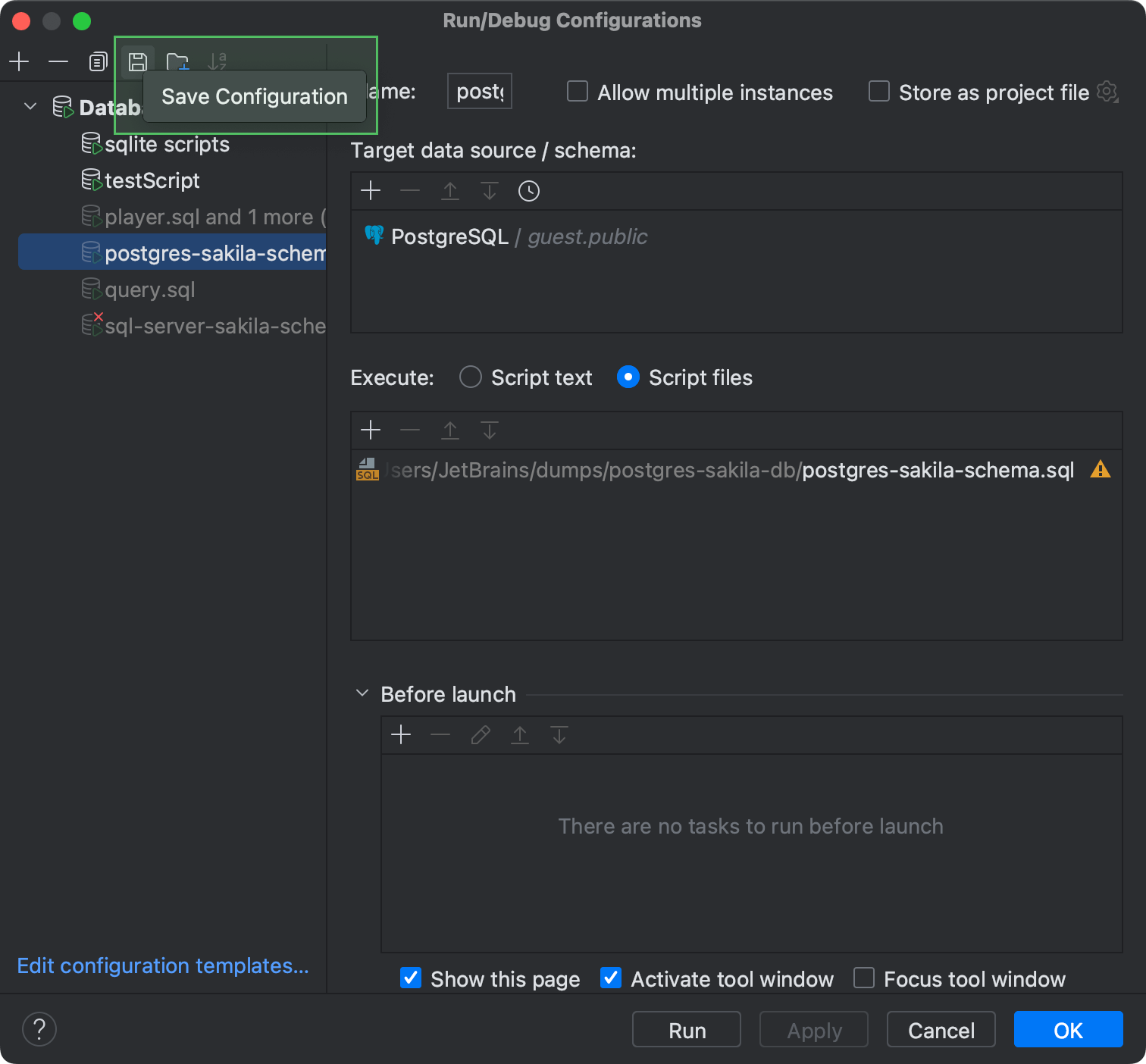Create a new configuration folder

pyautogui.click(x=177, y=61)
